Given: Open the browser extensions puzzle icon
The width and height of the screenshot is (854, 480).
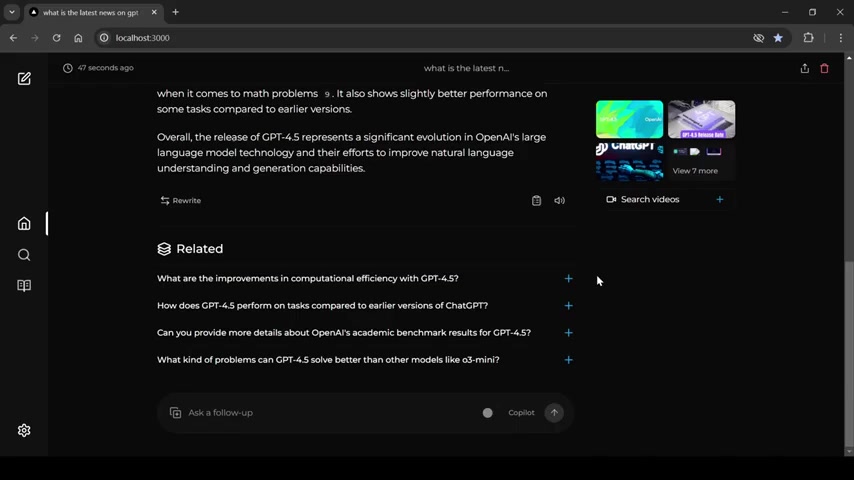Looking at the screenshot, I should click(808, 38).
